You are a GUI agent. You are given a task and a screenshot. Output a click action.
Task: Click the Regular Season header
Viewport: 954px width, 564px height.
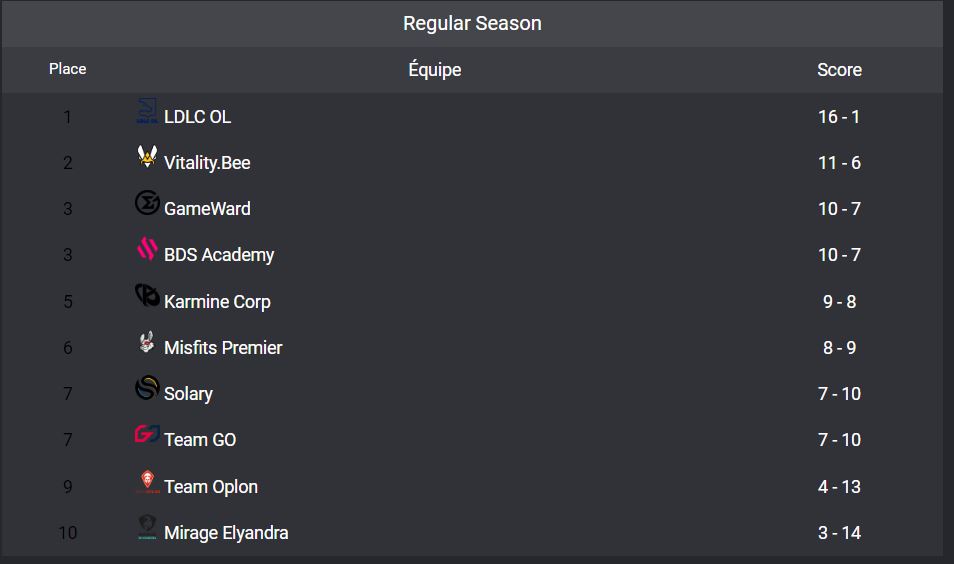pyautogui.click(x=472, y=23)
